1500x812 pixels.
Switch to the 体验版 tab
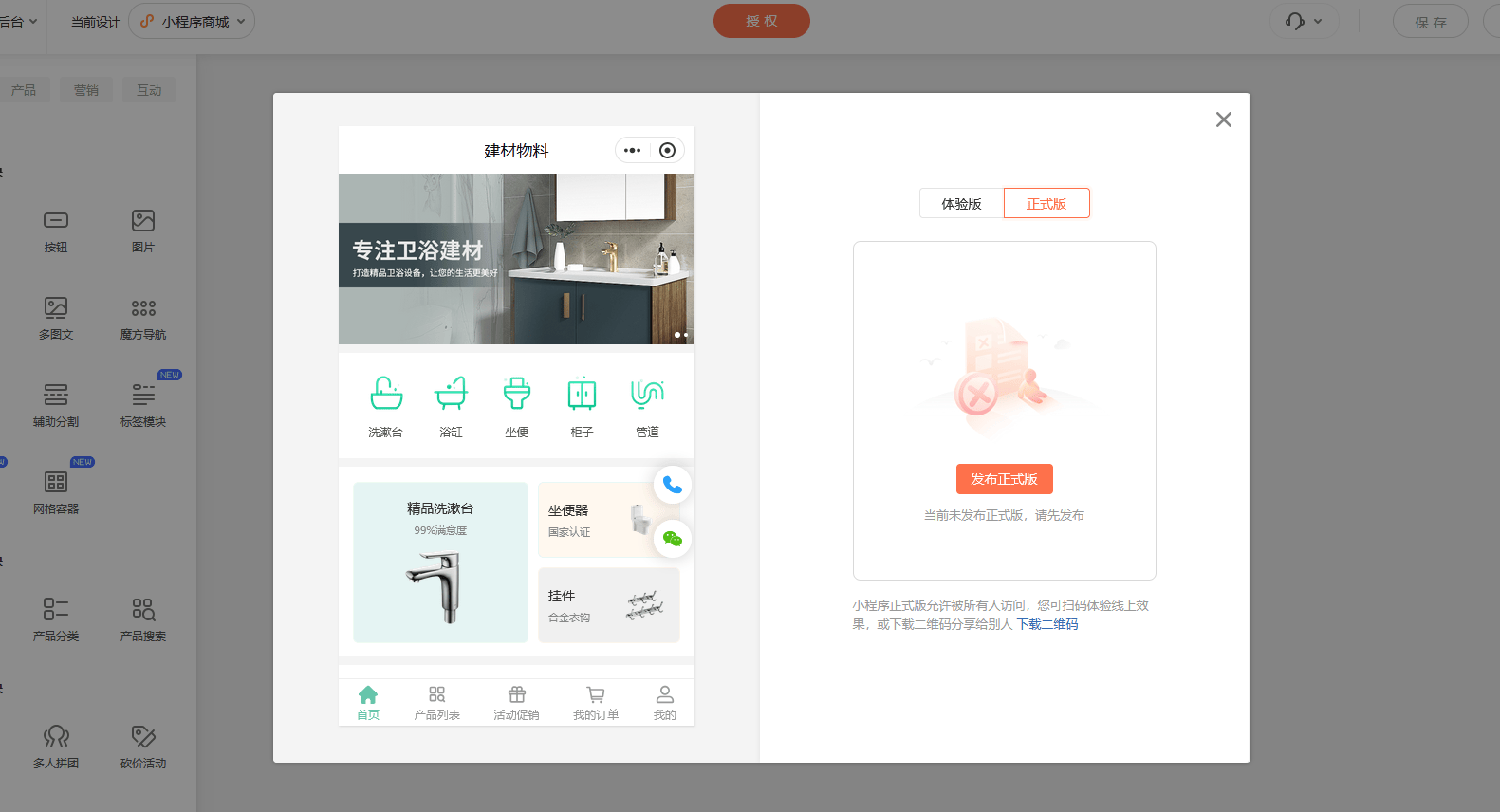961,204
